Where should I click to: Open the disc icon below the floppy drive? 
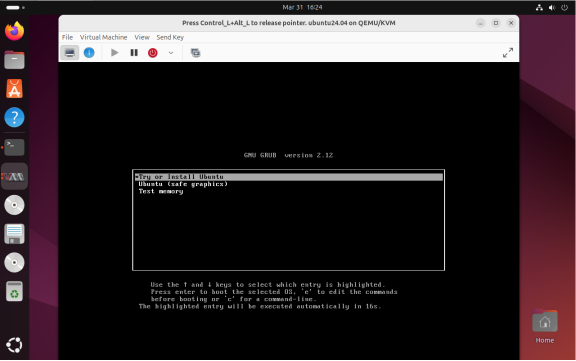14,263
